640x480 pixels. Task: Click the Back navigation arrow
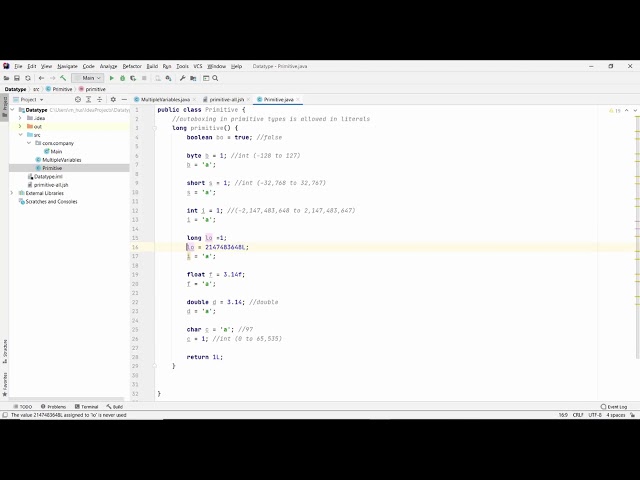click(x=41, y=78)
